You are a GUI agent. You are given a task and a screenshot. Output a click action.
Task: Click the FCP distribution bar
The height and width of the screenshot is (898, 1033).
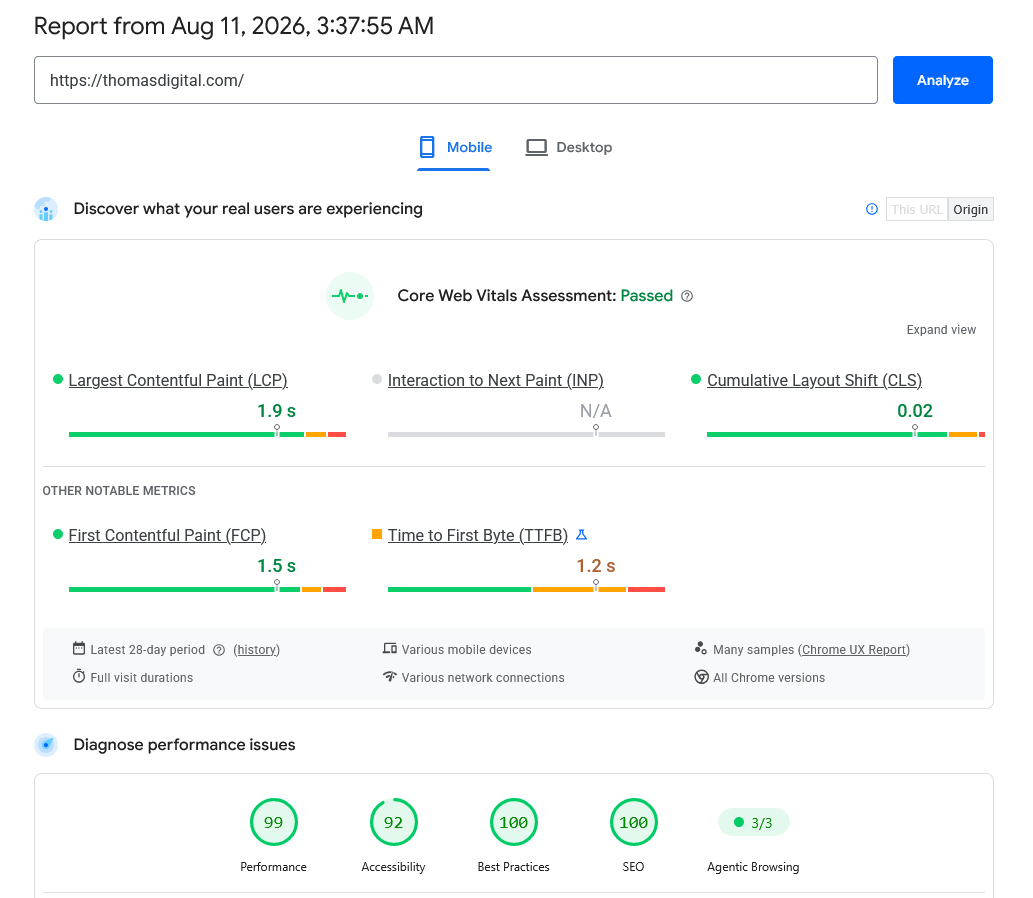[208, 589]
